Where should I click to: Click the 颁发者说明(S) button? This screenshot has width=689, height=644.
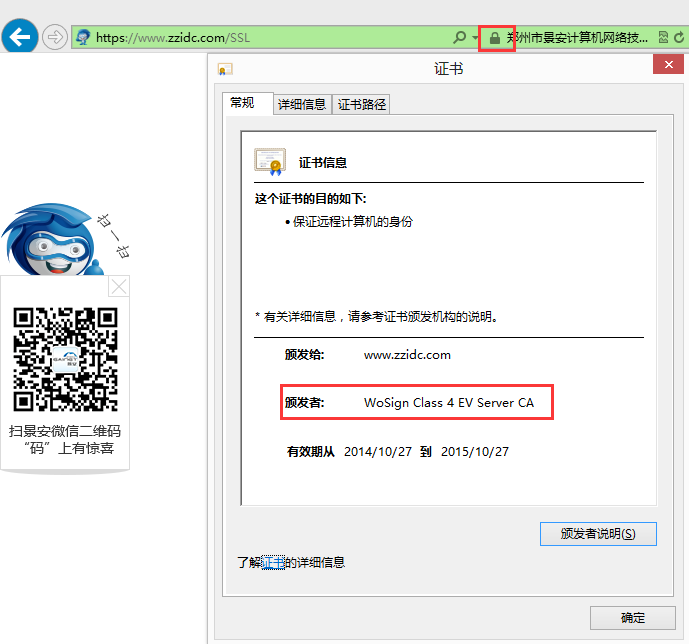pos(598,534)
